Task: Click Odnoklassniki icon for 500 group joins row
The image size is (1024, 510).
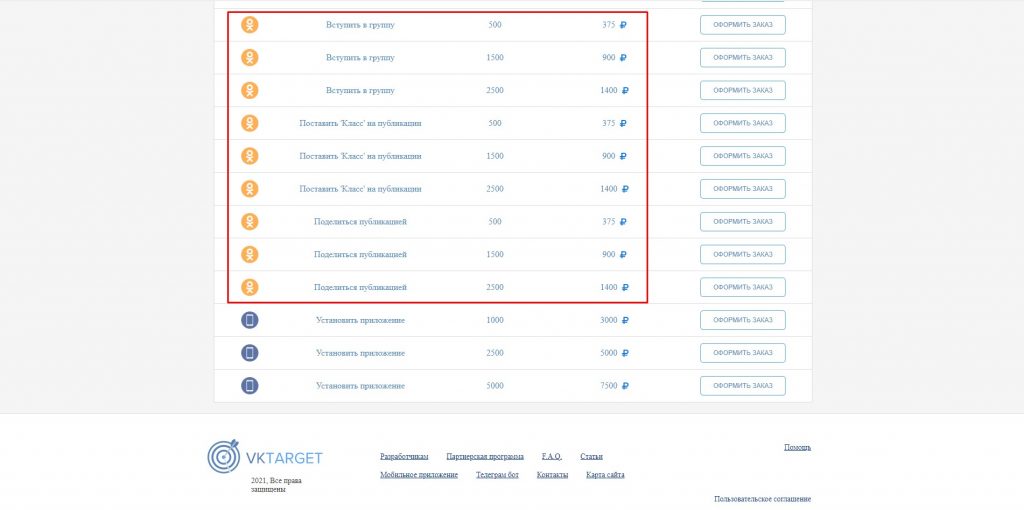Action: coord(250,25)
